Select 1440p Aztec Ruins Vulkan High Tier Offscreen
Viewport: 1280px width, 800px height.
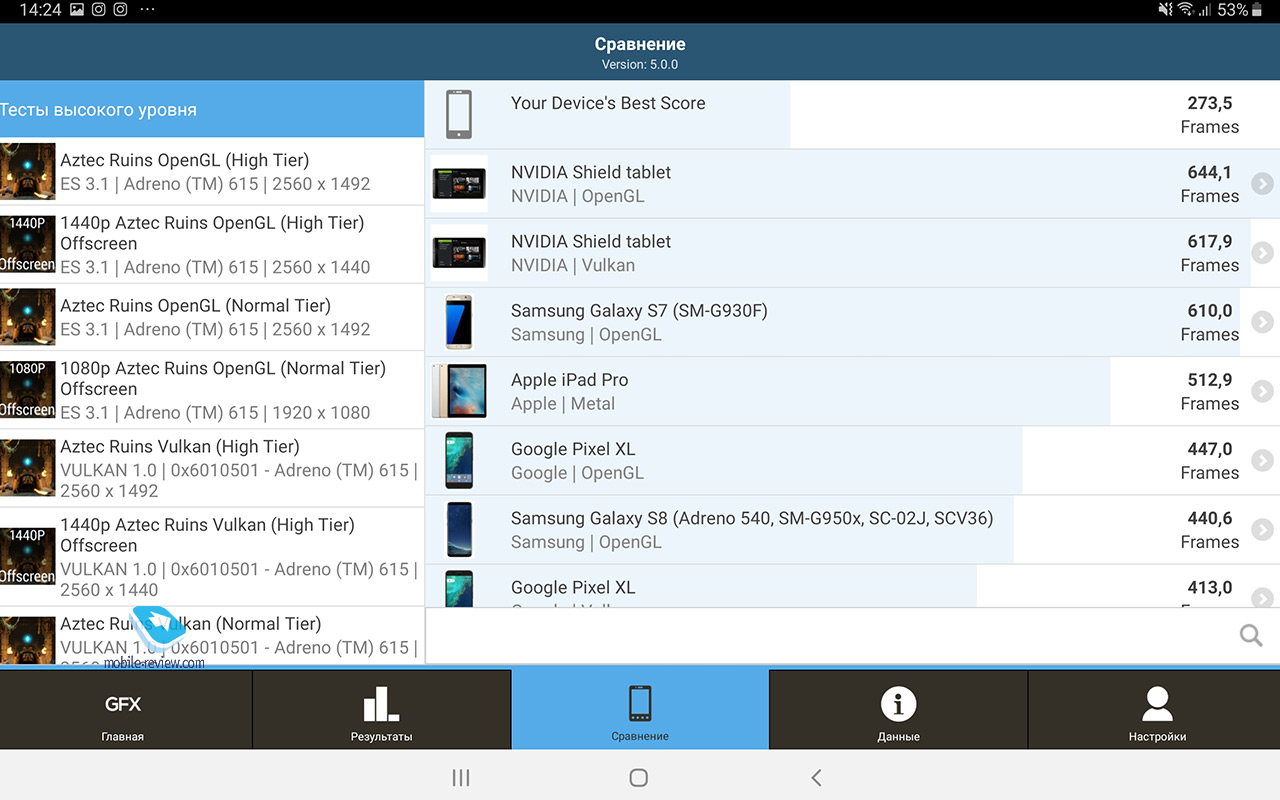coord(212,557)
